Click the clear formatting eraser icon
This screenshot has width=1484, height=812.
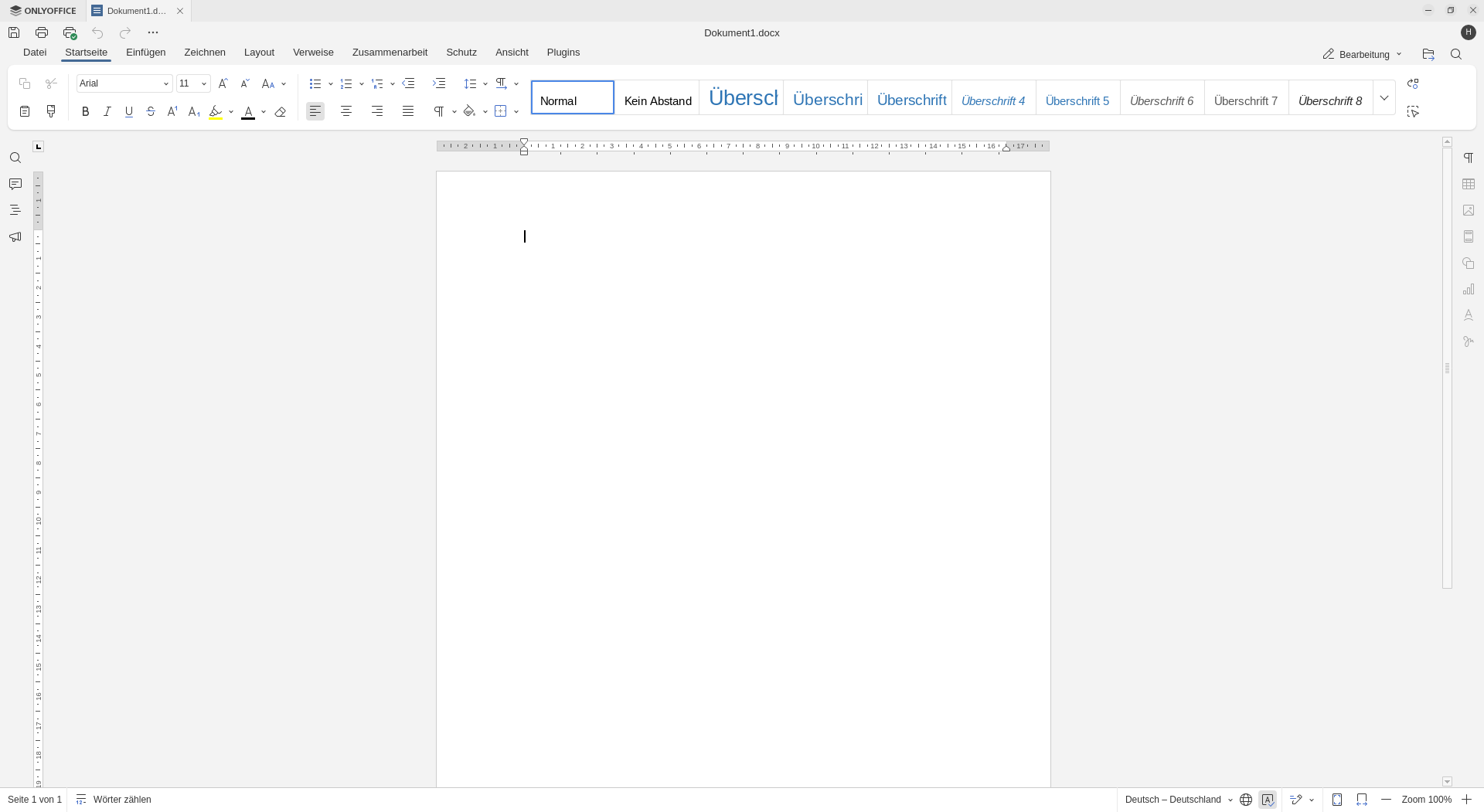pyautogui.click(x=281, y=112)
